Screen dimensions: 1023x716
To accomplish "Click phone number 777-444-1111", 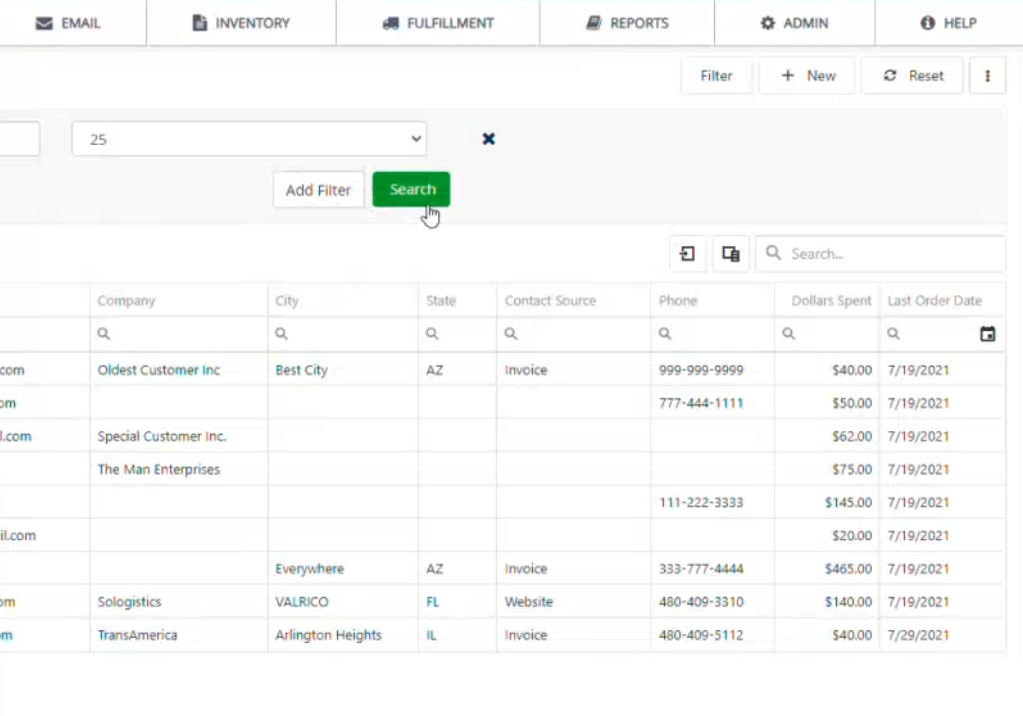I will (x=701, y=403).
